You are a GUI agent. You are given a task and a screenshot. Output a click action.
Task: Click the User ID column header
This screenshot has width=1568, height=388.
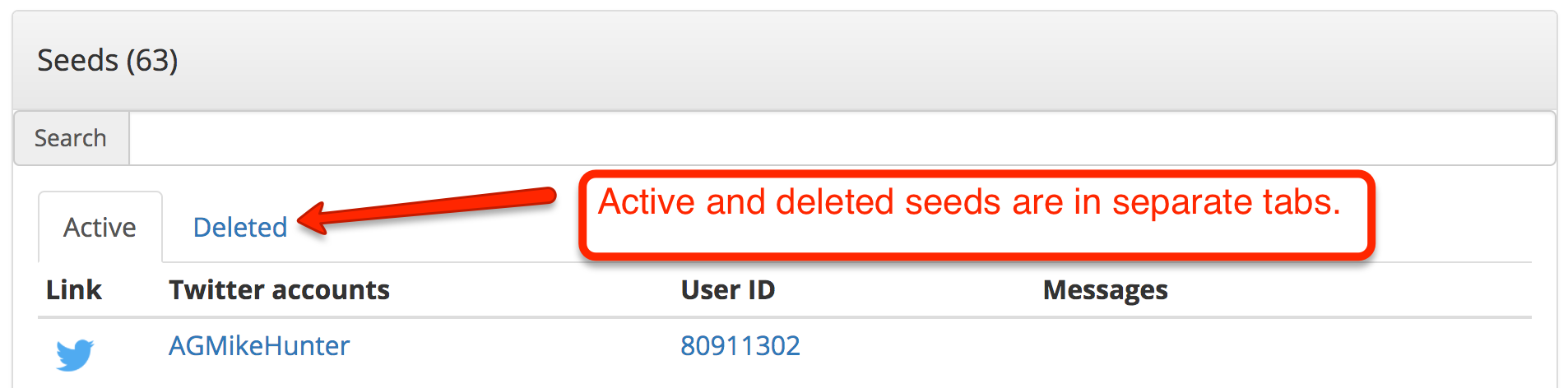pos(728,290)
